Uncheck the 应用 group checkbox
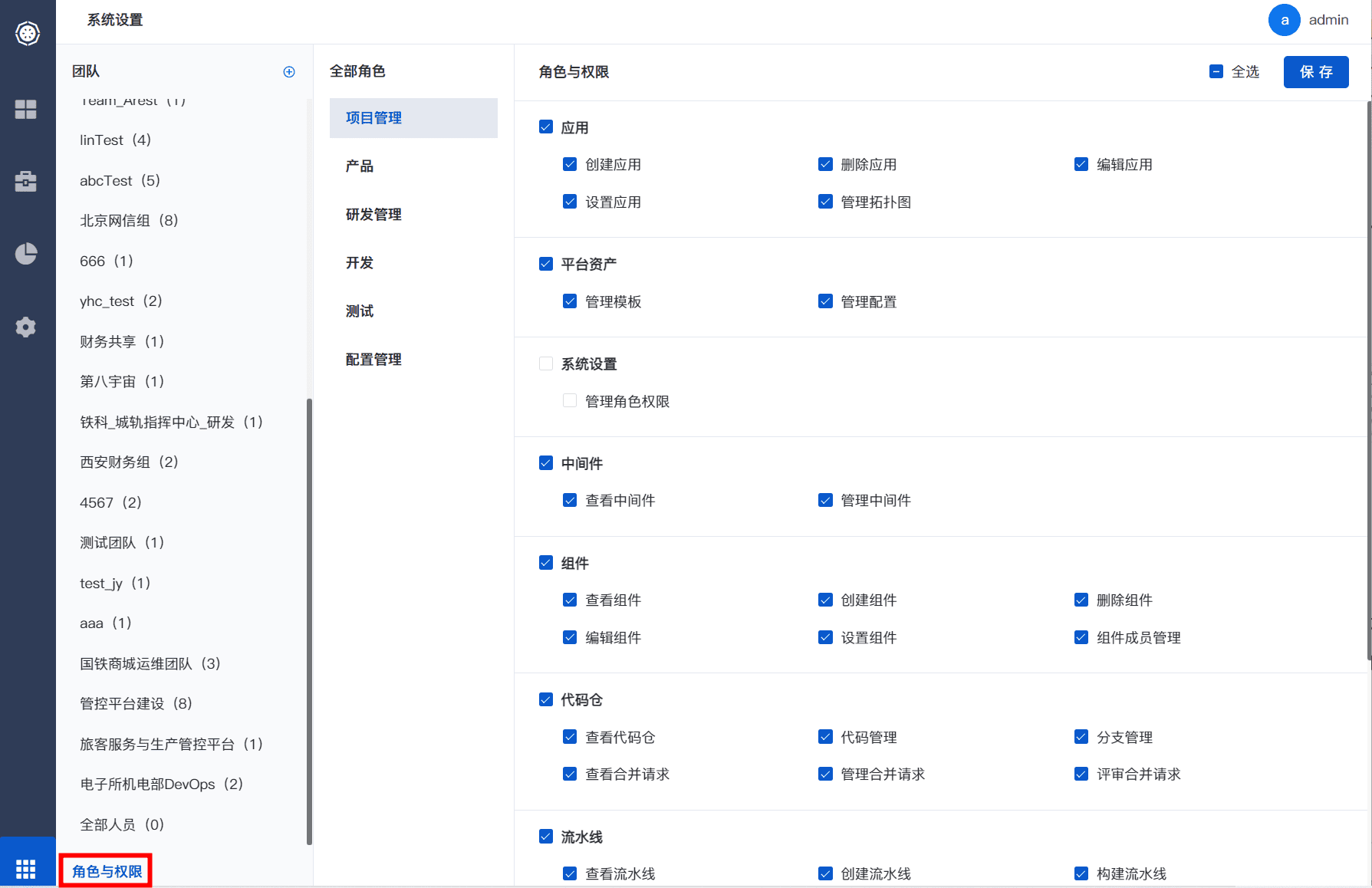Image resolution: width=1372 pixels, height=888 pixels. (546, 127)
